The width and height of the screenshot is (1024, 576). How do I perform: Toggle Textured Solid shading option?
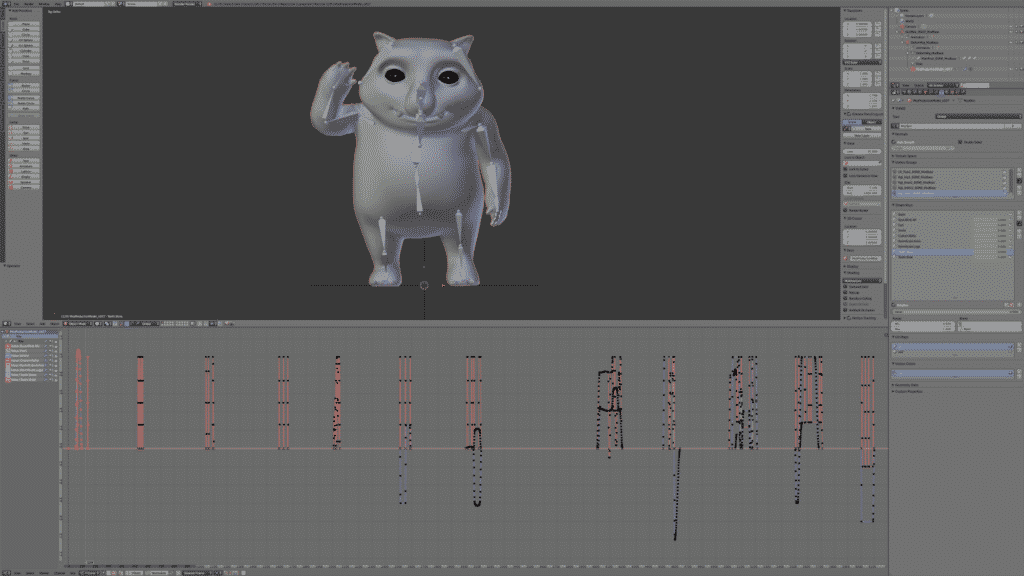pos(845,287)
